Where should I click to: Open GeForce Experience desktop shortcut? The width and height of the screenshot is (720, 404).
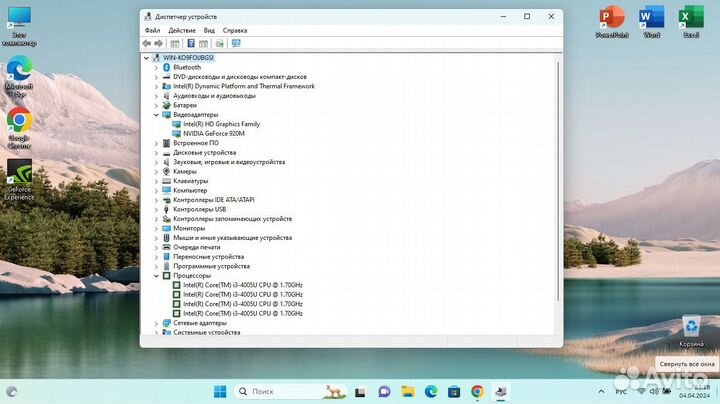(x=19, y=180)
